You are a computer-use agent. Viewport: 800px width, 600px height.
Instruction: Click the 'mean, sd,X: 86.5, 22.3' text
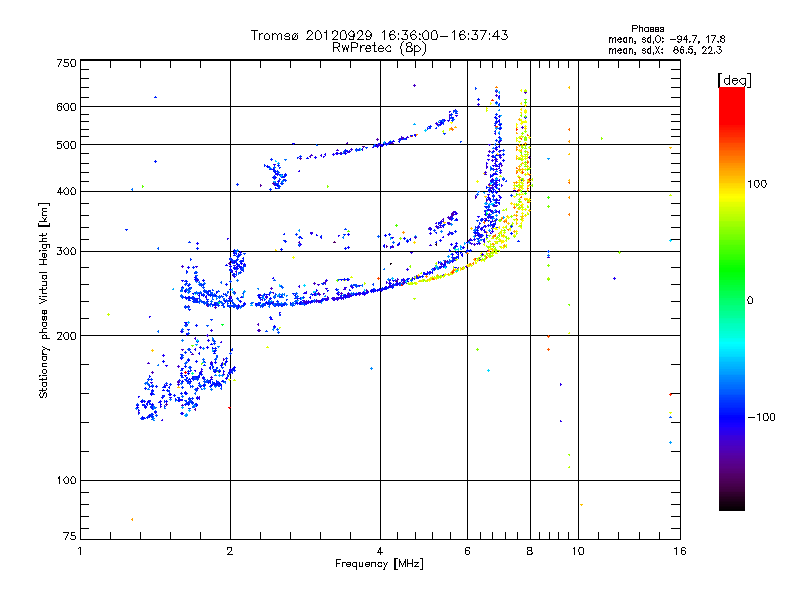[x=665, y=51]
